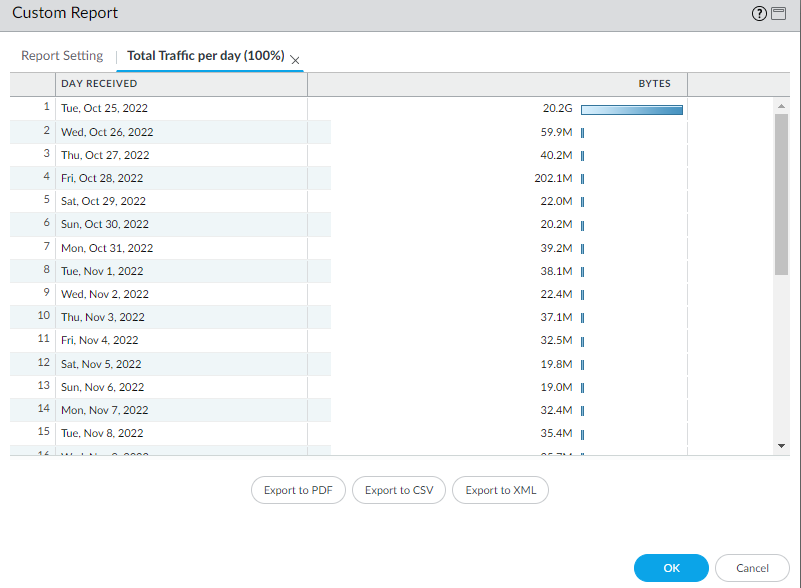Click Export to CSV button
The width and height of the screenshot is (801, 588).
tap(399, 490)
